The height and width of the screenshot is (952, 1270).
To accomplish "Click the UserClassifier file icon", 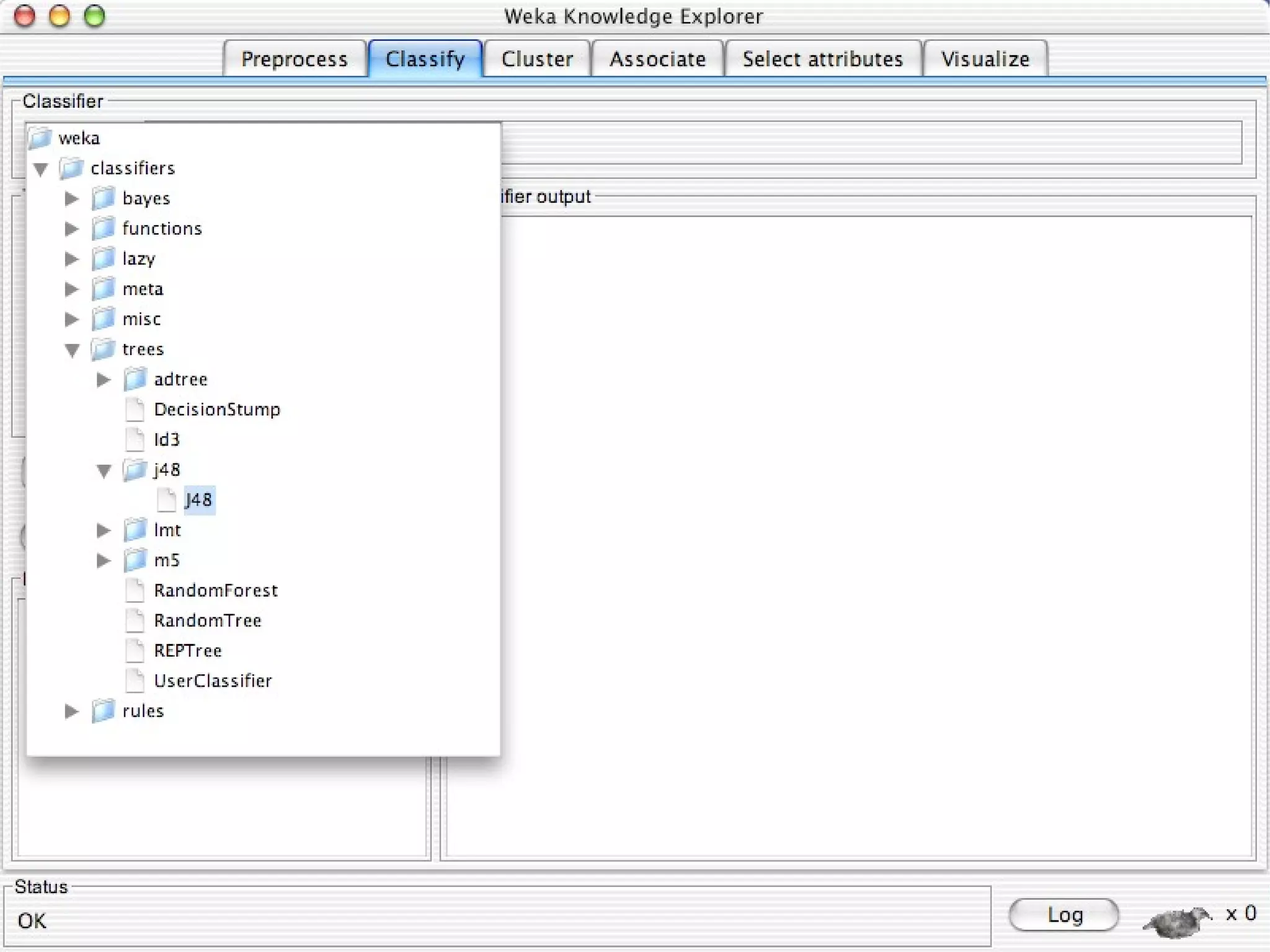I will point(135,681).
